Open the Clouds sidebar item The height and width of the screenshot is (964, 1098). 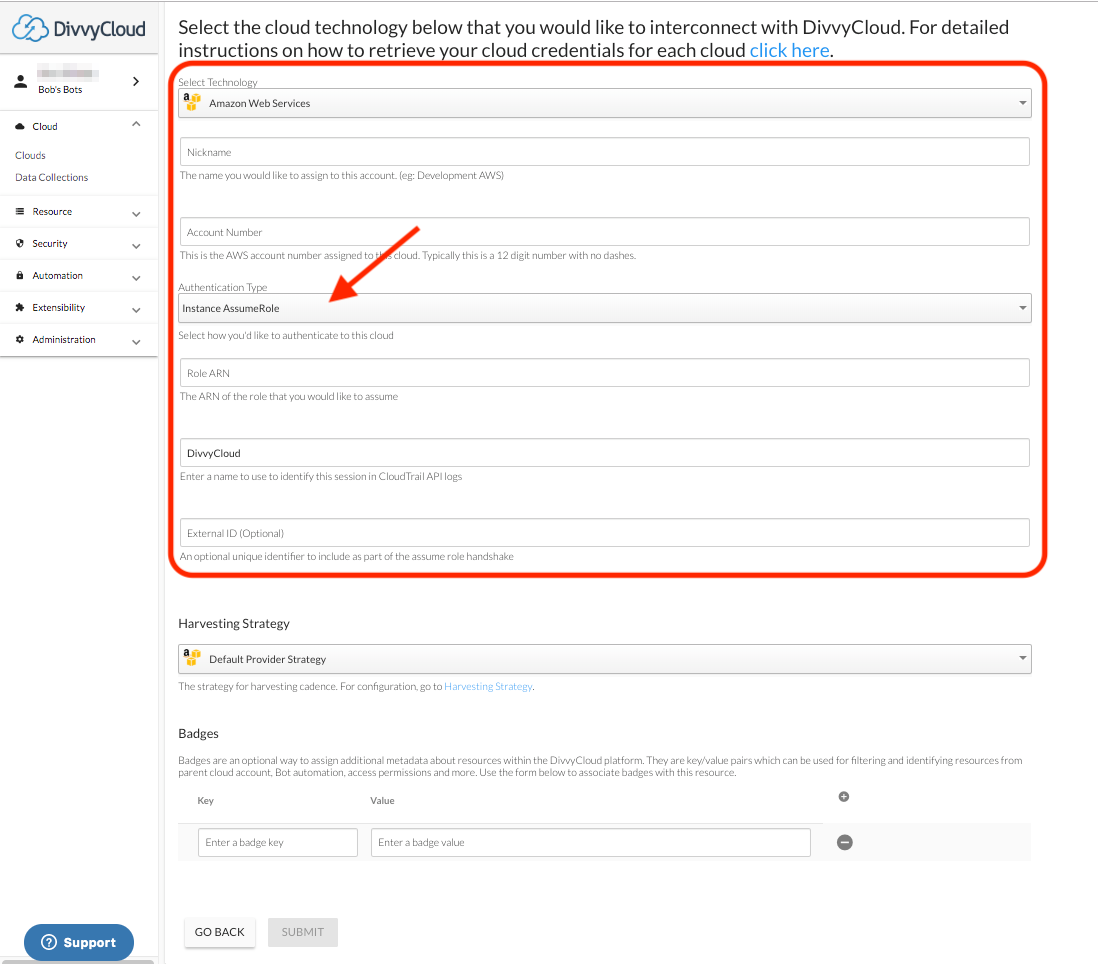30,155
